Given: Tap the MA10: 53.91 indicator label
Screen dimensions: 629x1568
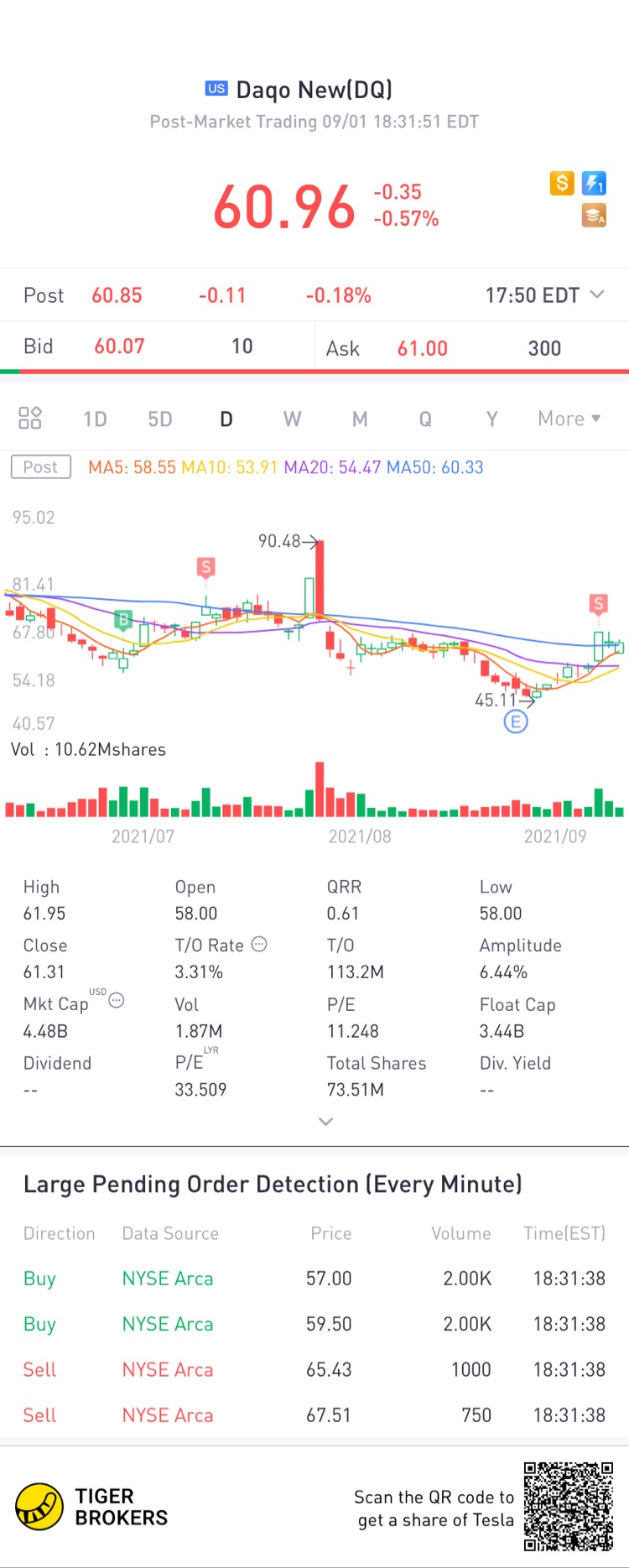Looking at the screenshot, I should coord(230,467).
